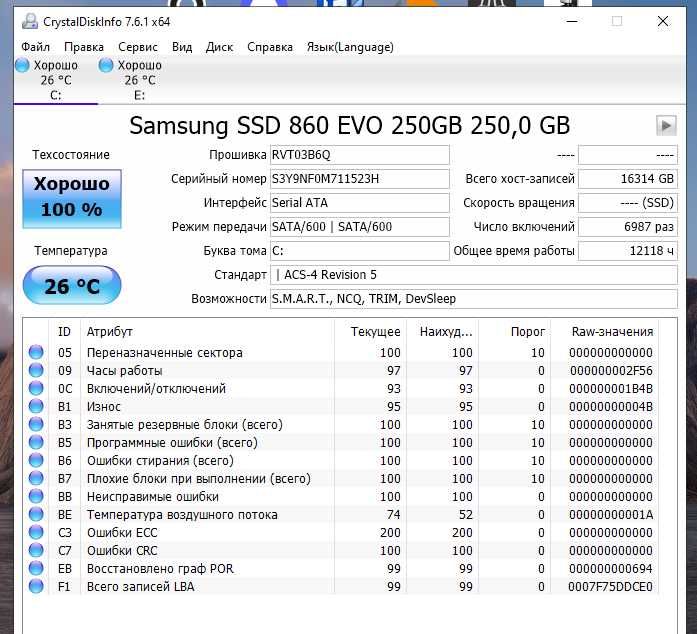Select Температура воздушного потока row
Image resolution: width=697 pixels, height=634 pixels.
point(341,514)
